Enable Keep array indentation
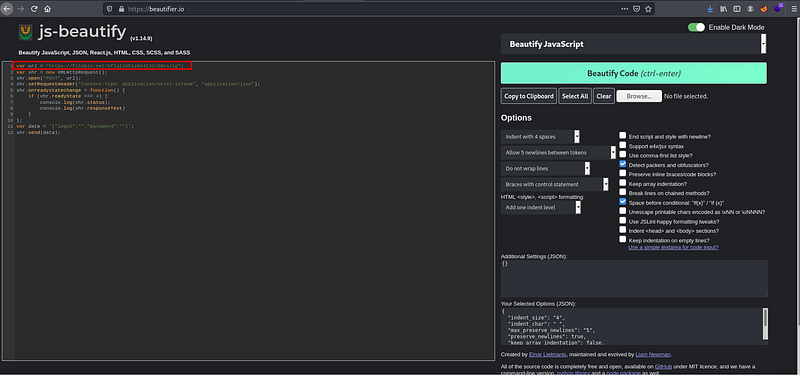 (623, 183)
